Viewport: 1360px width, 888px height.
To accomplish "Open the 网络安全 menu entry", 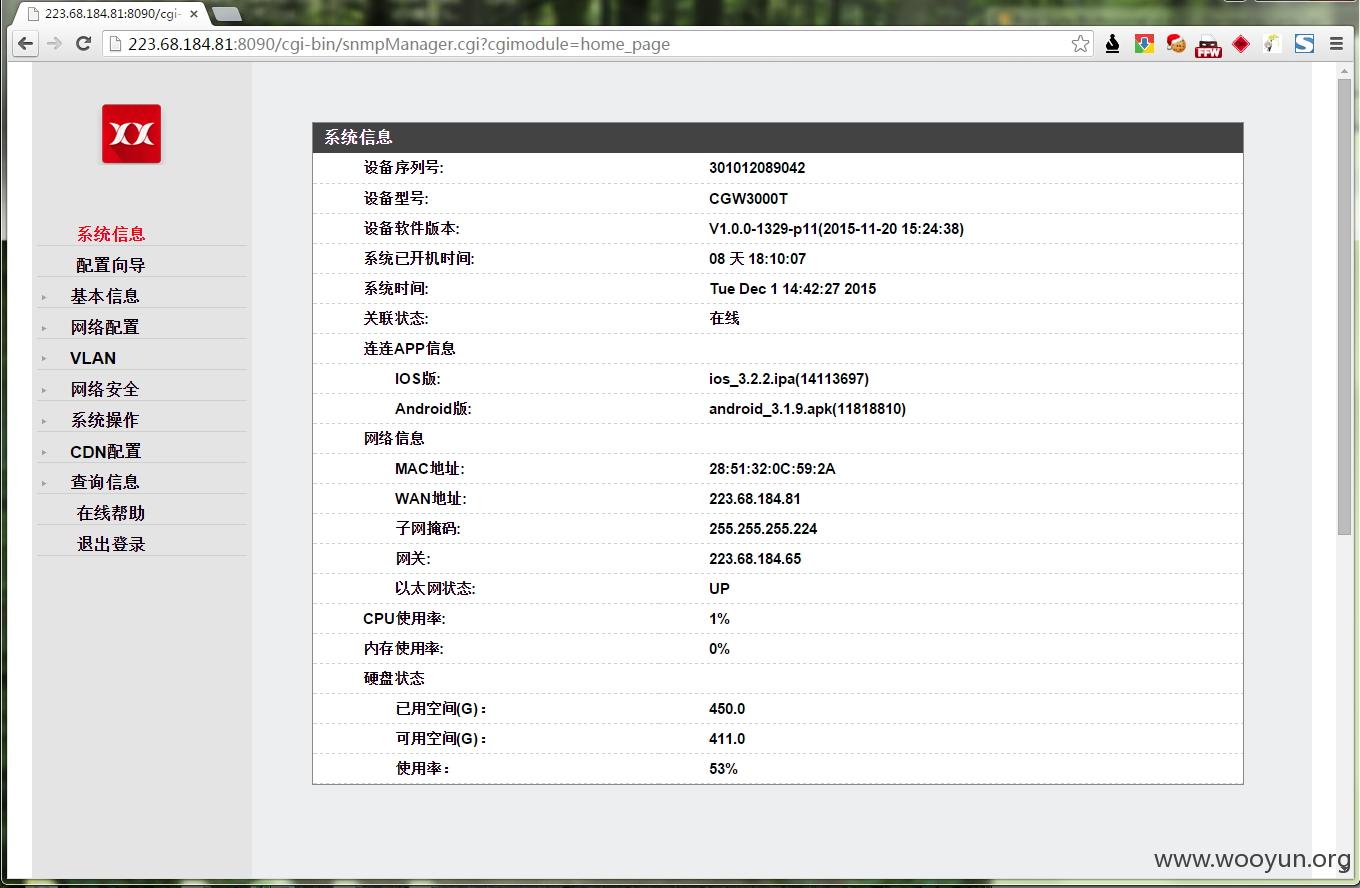I will 105,389.
